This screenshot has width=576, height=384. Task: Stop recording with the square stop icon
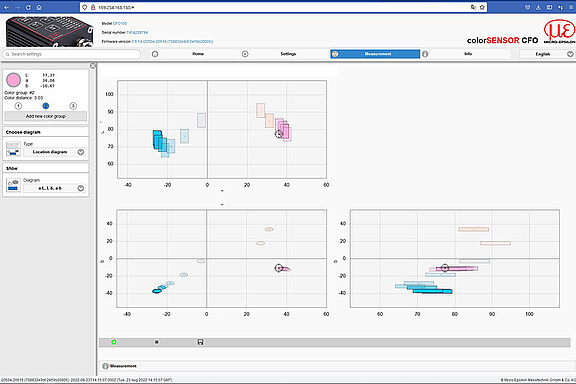[156, 342]
